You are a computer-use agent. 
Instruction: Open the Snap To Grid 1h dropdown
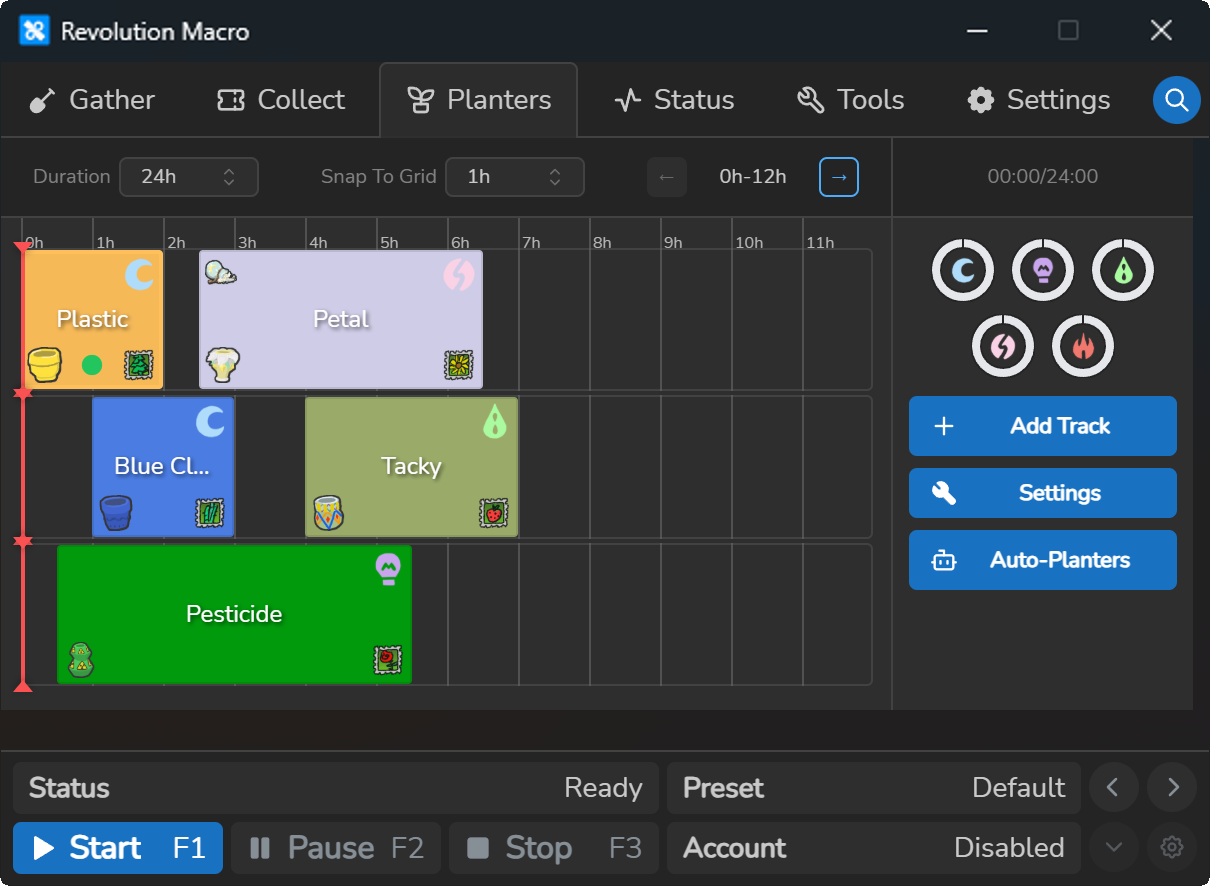click(515, 177)
